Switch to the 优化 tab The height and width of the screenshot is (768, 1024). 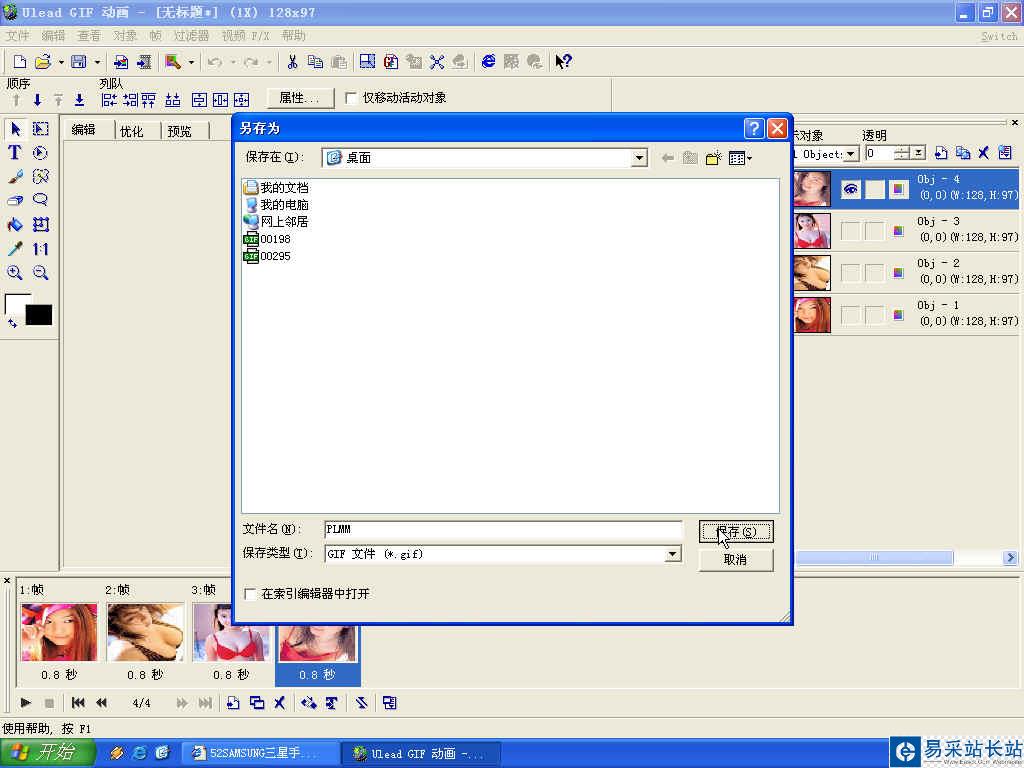click(x=131, y=131)
